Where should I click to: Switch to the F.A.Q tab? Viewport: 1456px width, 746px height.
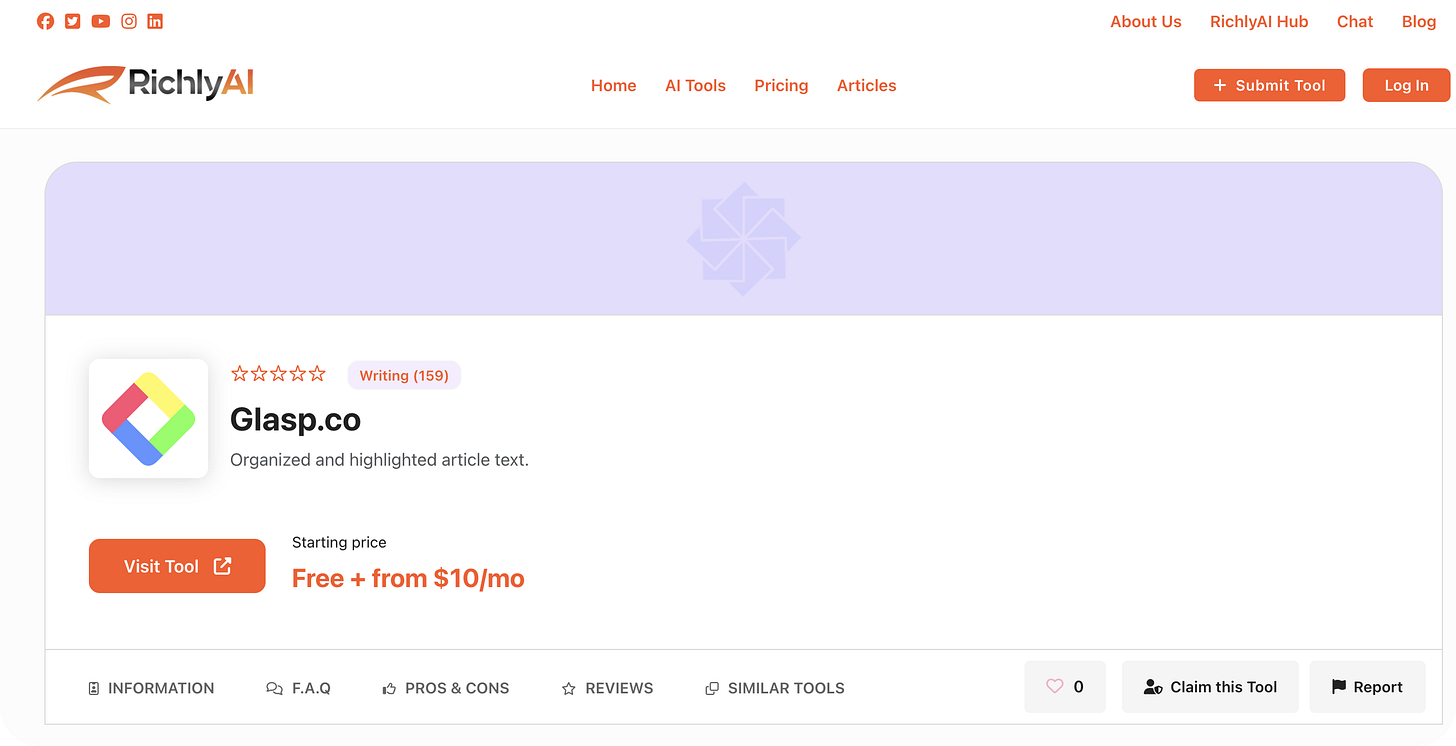[x=298, y=688]
